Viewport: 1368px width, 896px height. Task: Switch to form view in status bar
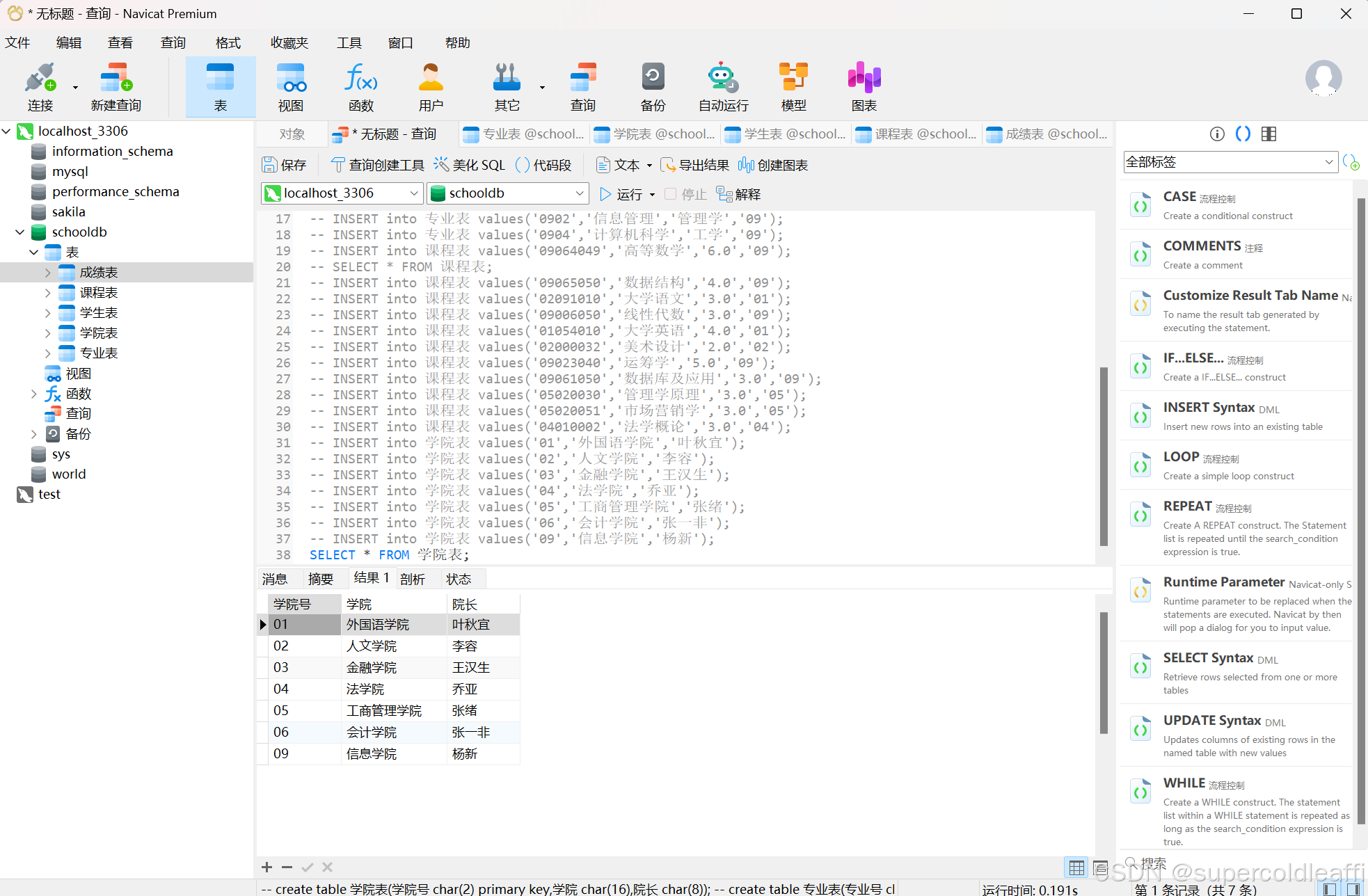point(1100,867)
